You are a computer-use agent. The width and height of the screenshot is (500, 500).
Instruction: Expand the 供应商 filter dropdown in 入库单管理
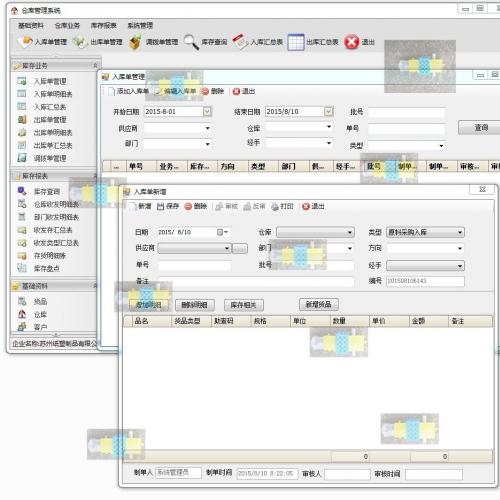[207, 128]
